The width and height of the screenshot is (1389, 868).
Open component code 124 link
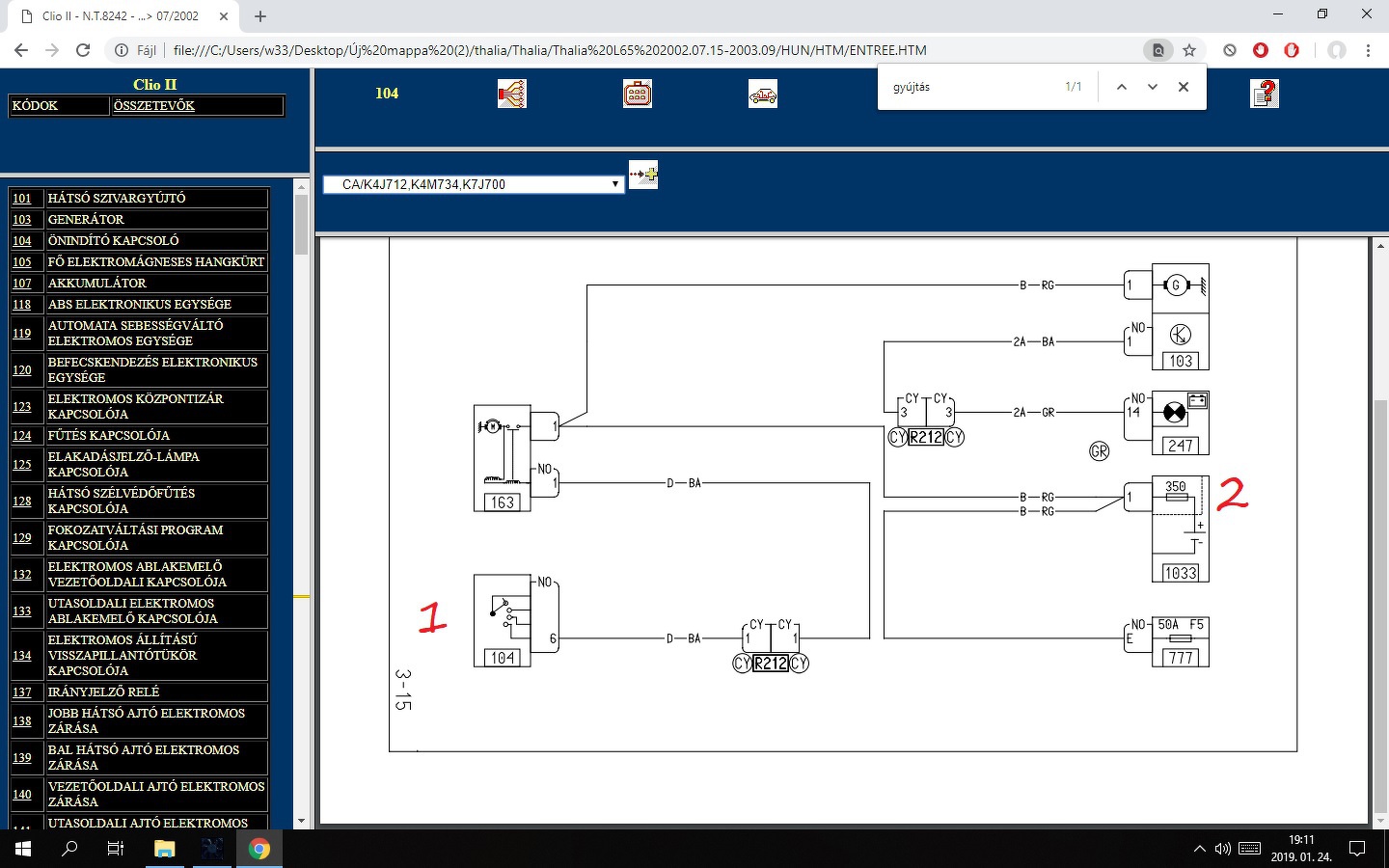22,436
